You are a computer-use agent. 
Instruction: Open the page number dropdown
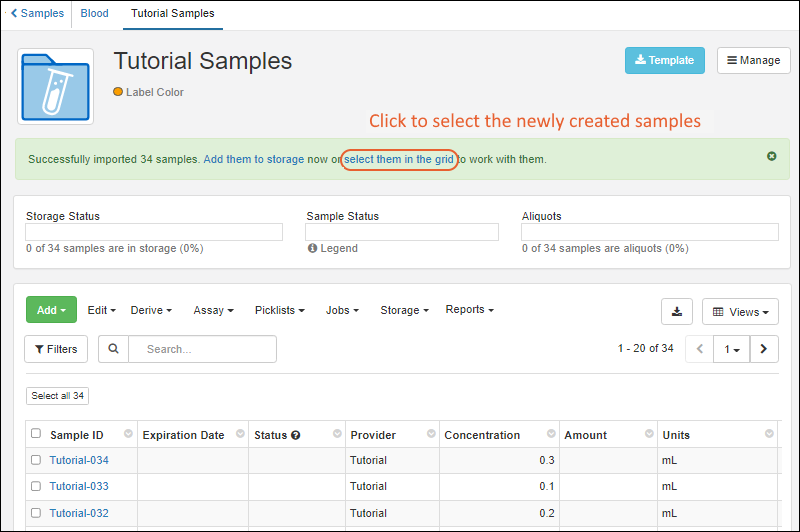tap(733, 349)
